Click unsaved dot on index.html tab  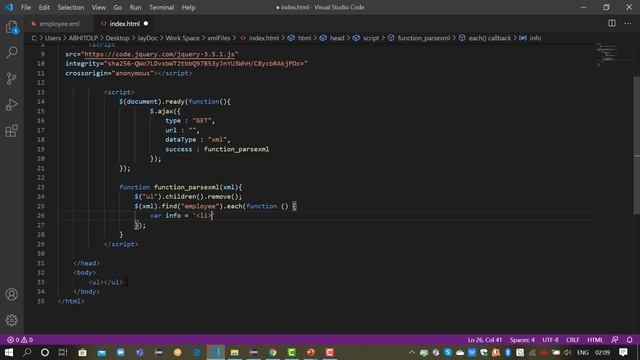(146, 24)
